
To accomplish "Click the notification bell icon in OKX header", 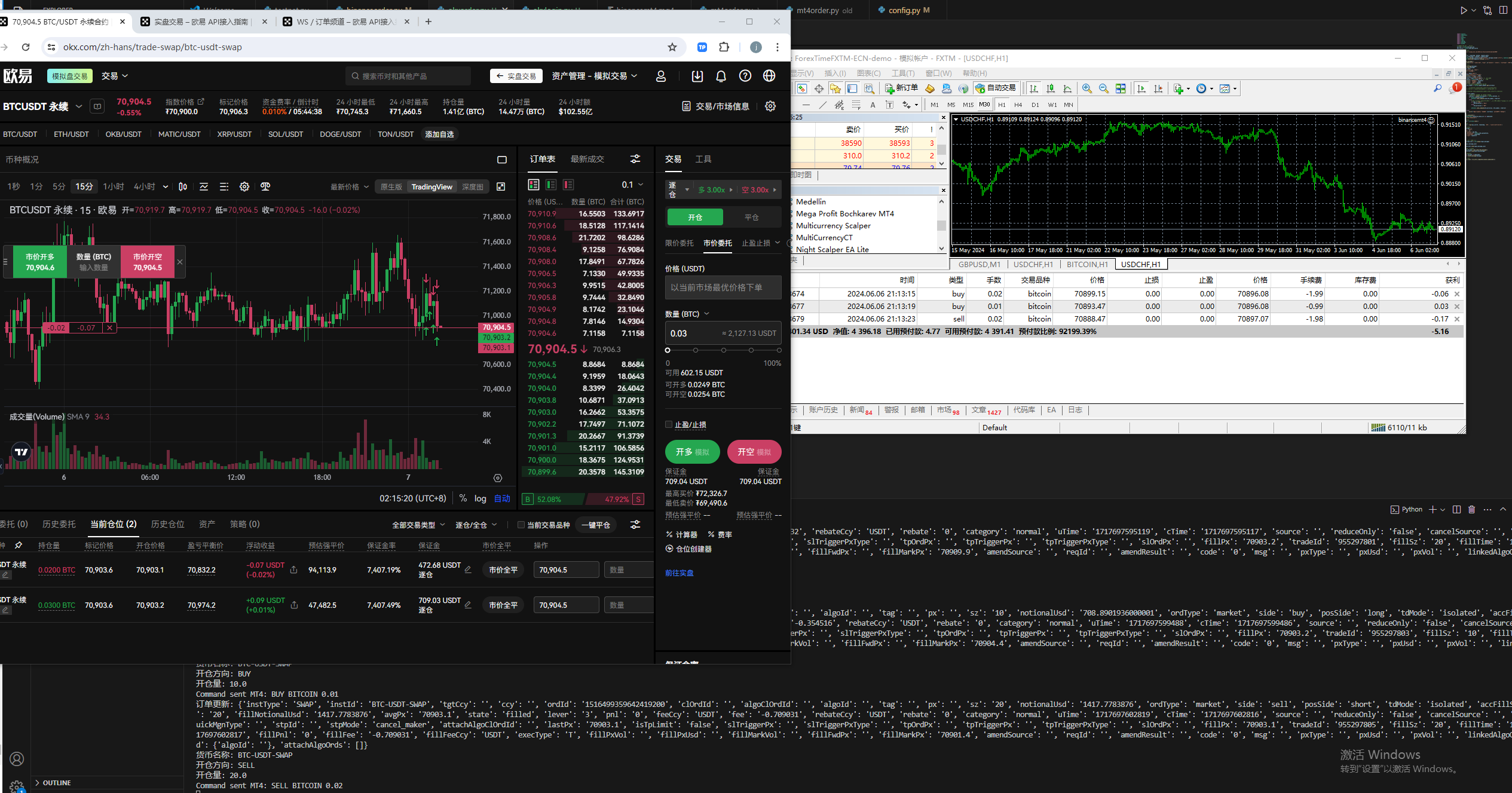I will [x=721, y=76].
